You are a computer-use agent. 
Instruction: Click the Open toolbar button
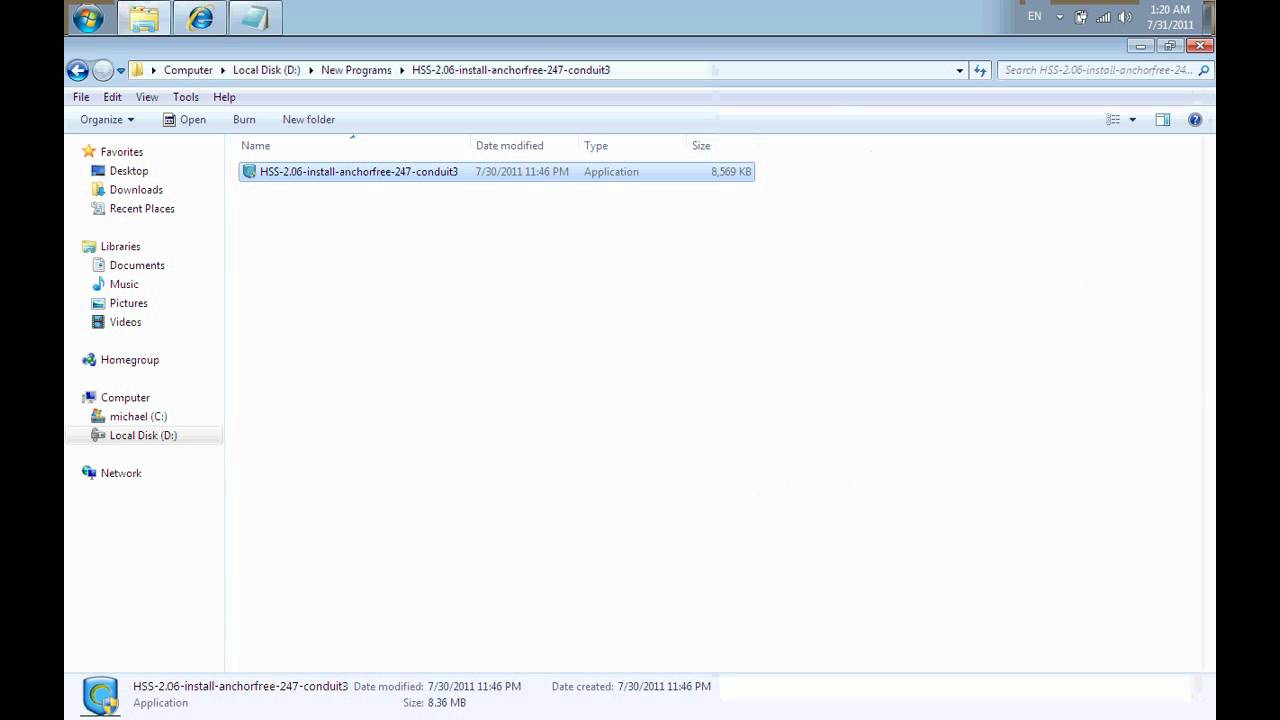(185, 119)
